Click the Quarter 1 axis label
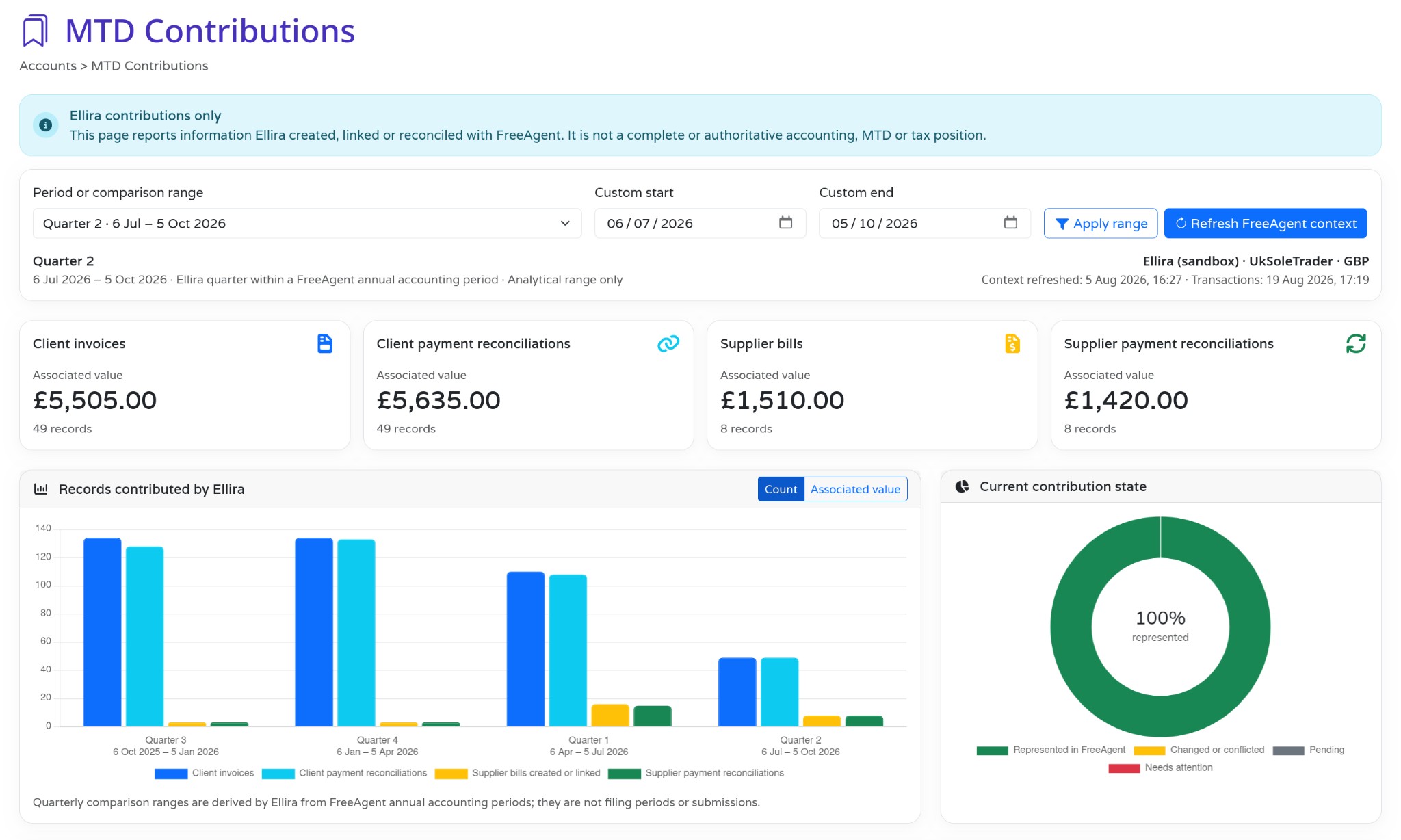 (589, 746)
